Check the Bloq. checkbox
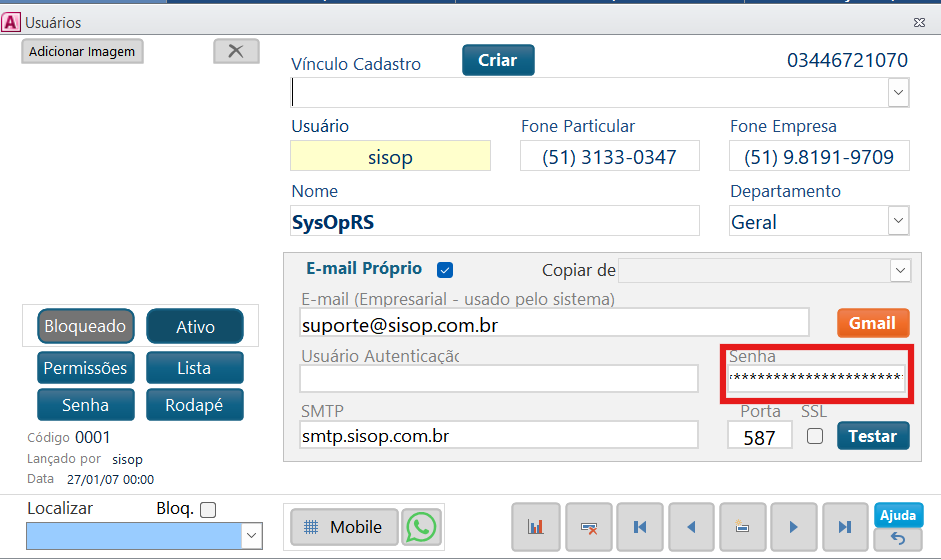The height and width of the screenshot is (560, 941). tap(208, 510)
